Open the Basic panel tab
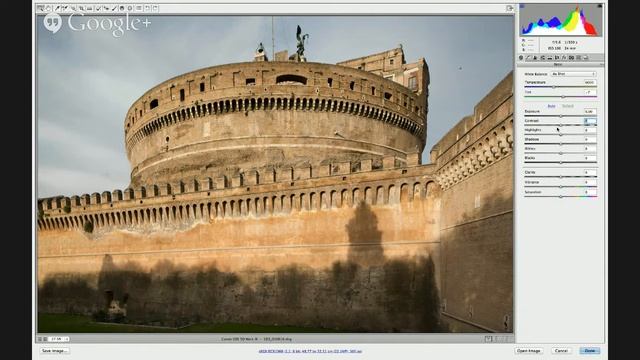 tap(521, 58)
